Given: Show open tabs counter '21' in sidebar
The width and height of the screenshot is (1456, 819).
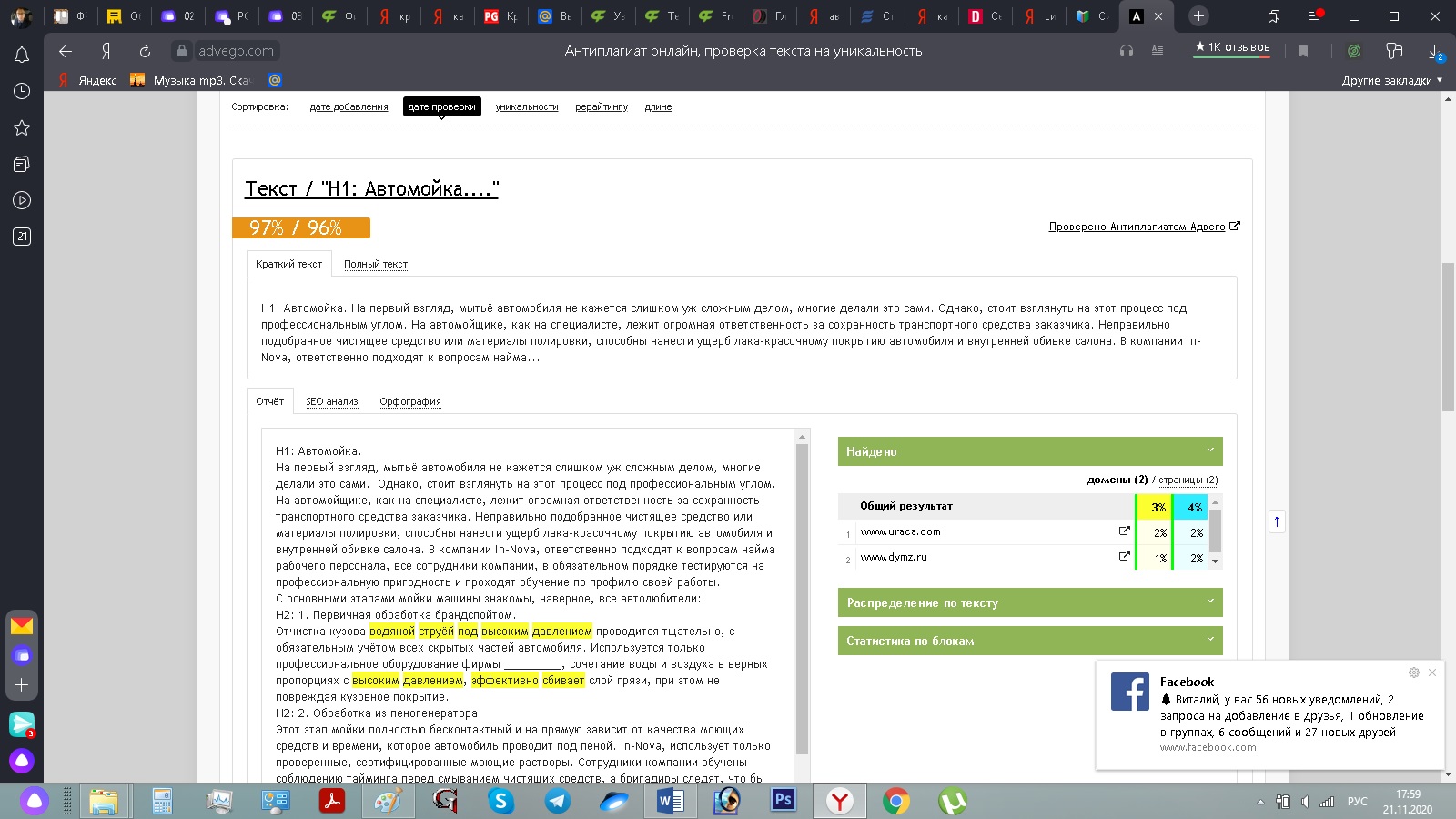Looking at the screenshot, I should click(x=22, y=237).
